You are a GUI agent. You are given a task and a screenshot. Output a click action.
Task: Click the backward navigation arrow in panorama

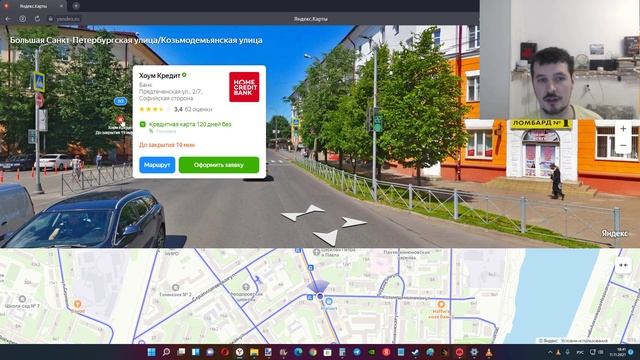click(x=327, y=237)
